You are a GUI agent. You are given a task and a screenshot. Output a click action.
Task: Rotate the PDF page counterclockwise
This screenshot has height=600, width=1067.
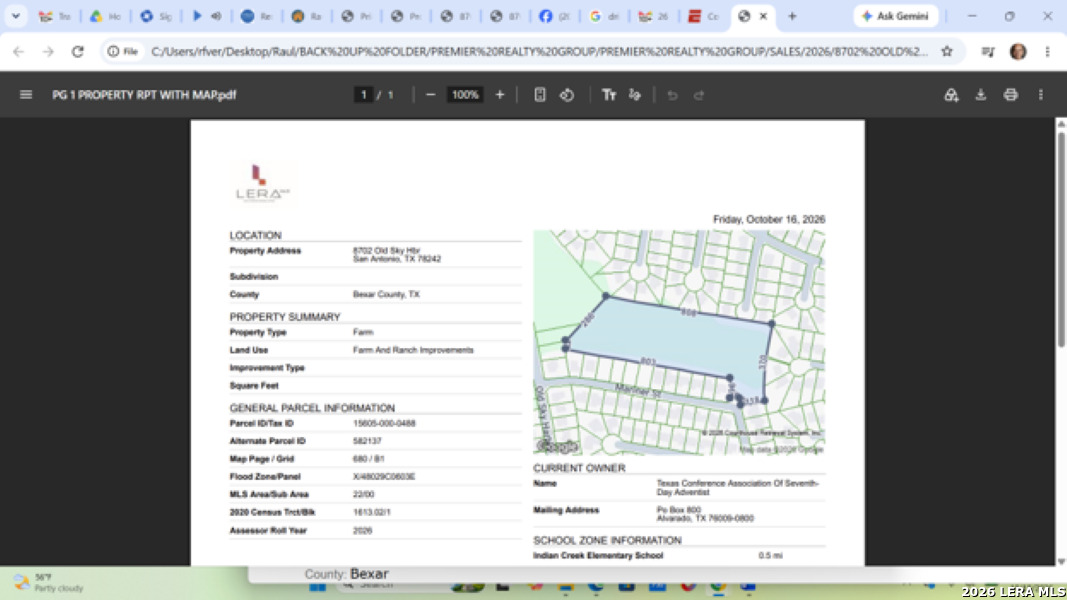[x=567, y=95]
